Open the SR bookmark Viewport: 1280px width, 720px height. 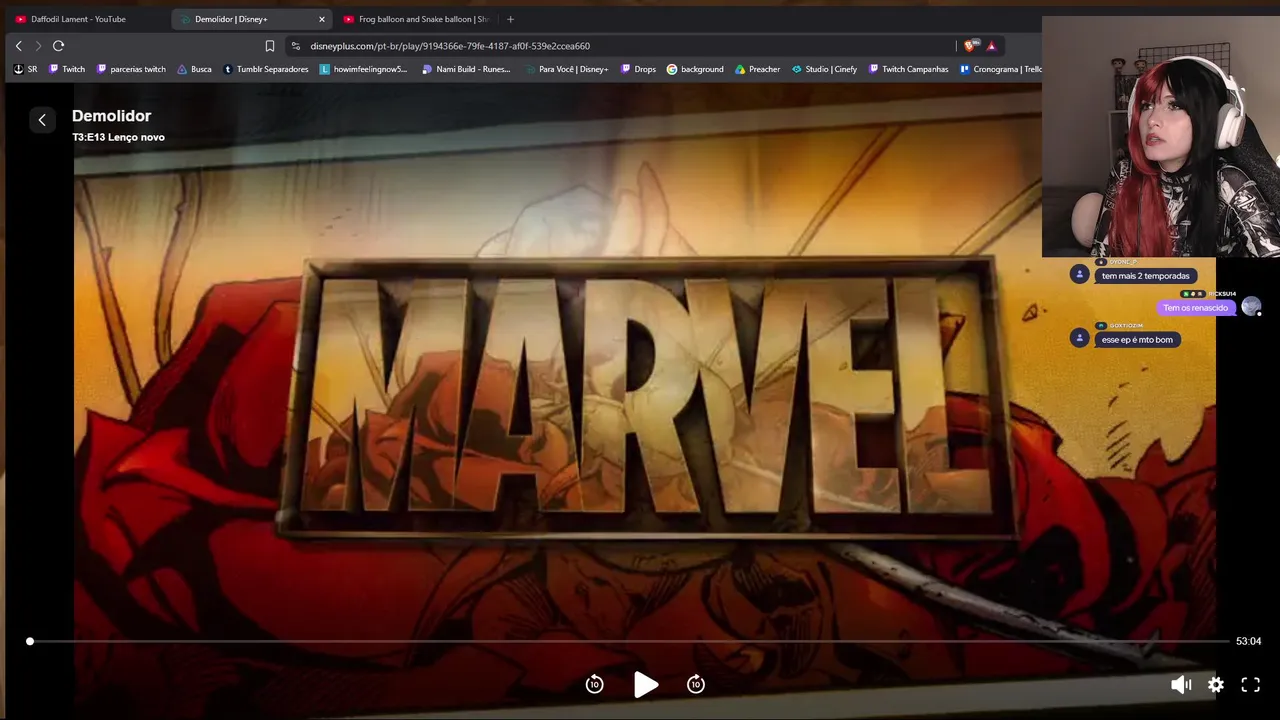(26, 69)
